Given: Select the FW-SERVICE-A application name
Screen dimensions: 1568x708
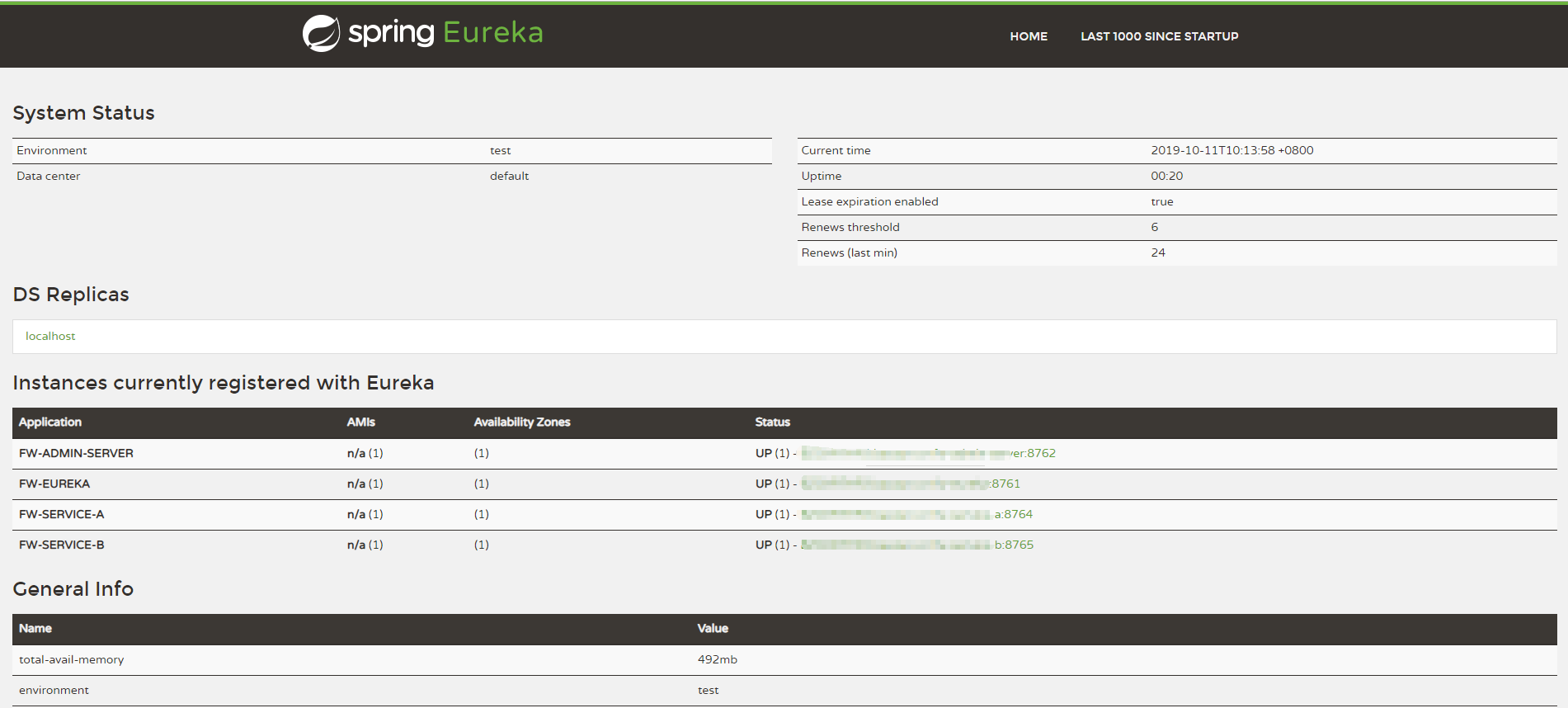Looking at the screenshot, I should (x=62, y=514).
